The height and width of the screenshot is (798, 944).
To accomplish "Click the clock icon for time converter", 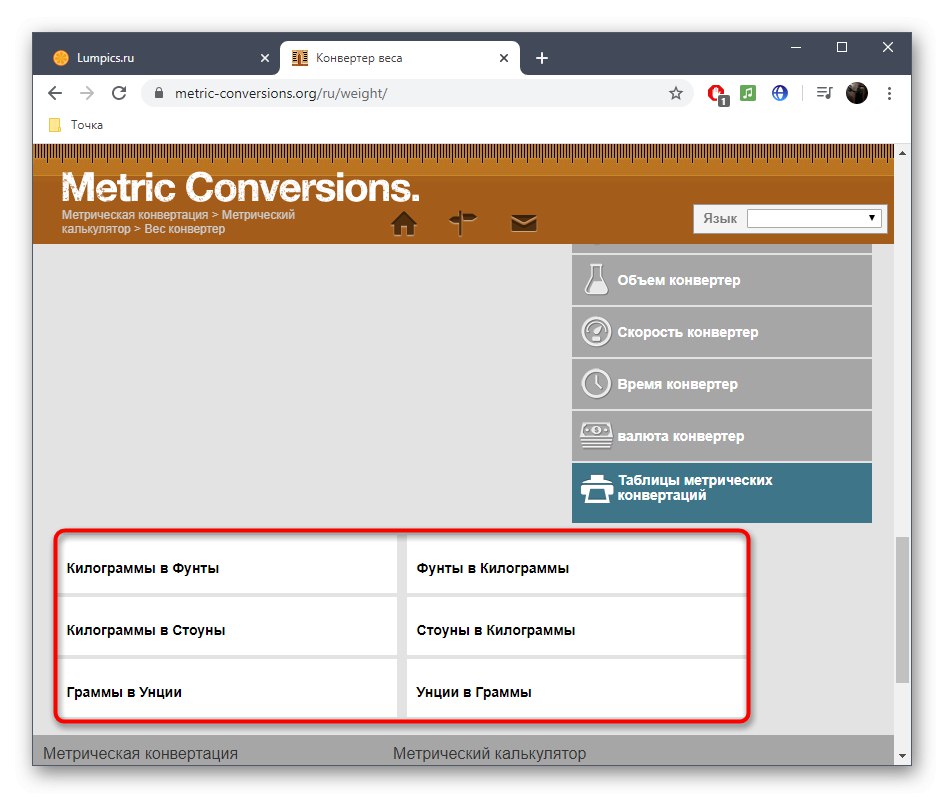I will (596, 384).
